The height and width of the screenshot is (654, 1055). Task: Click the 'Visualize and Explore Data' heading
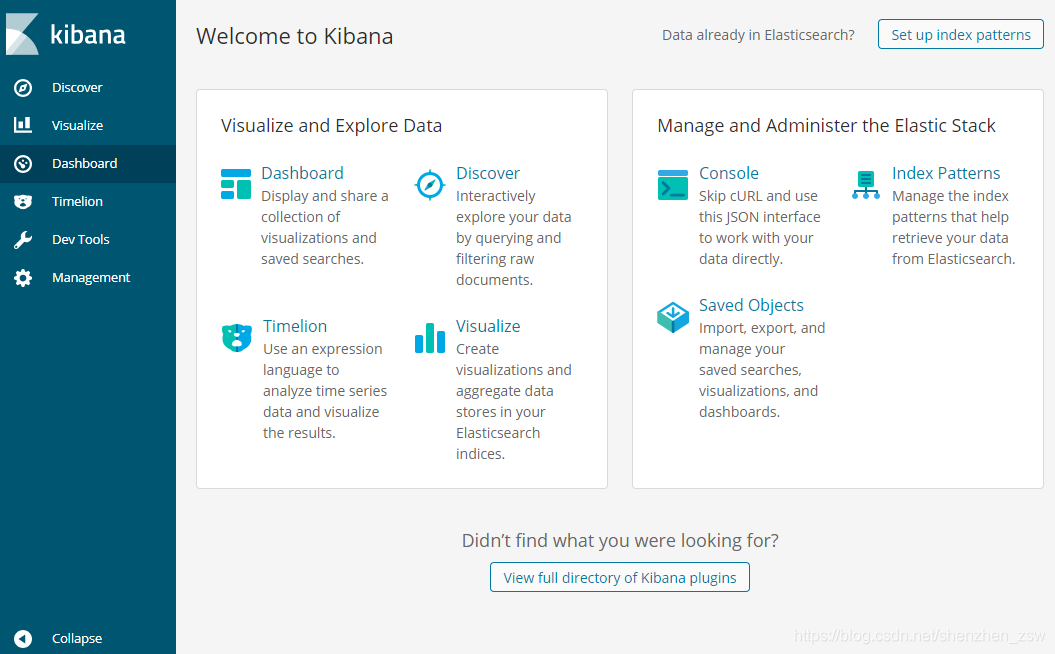[331, 126]
